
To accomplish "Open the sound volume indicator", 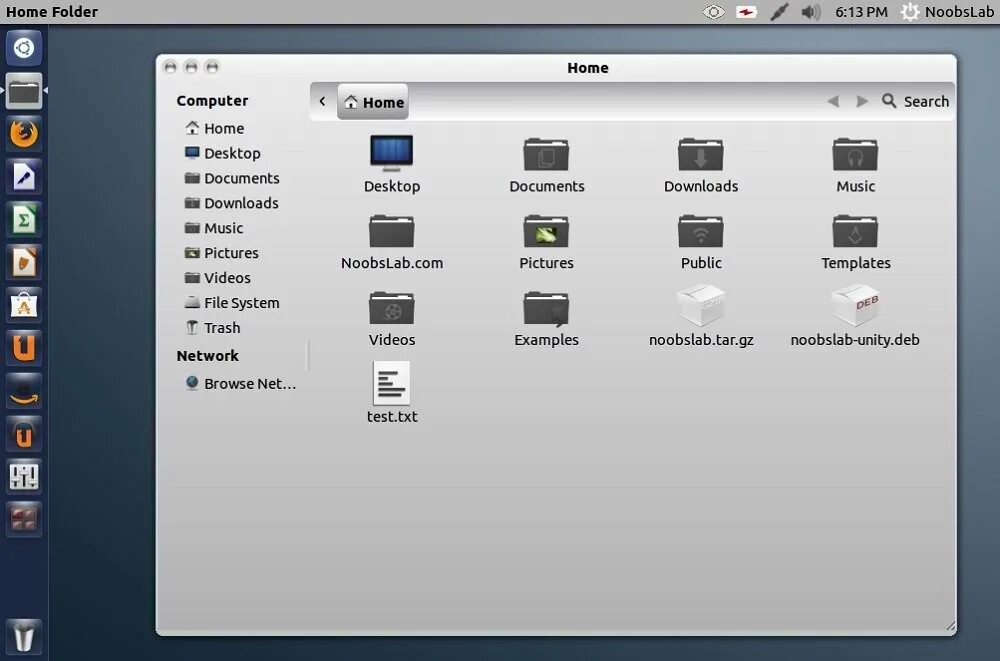I will tap(811, 11).
